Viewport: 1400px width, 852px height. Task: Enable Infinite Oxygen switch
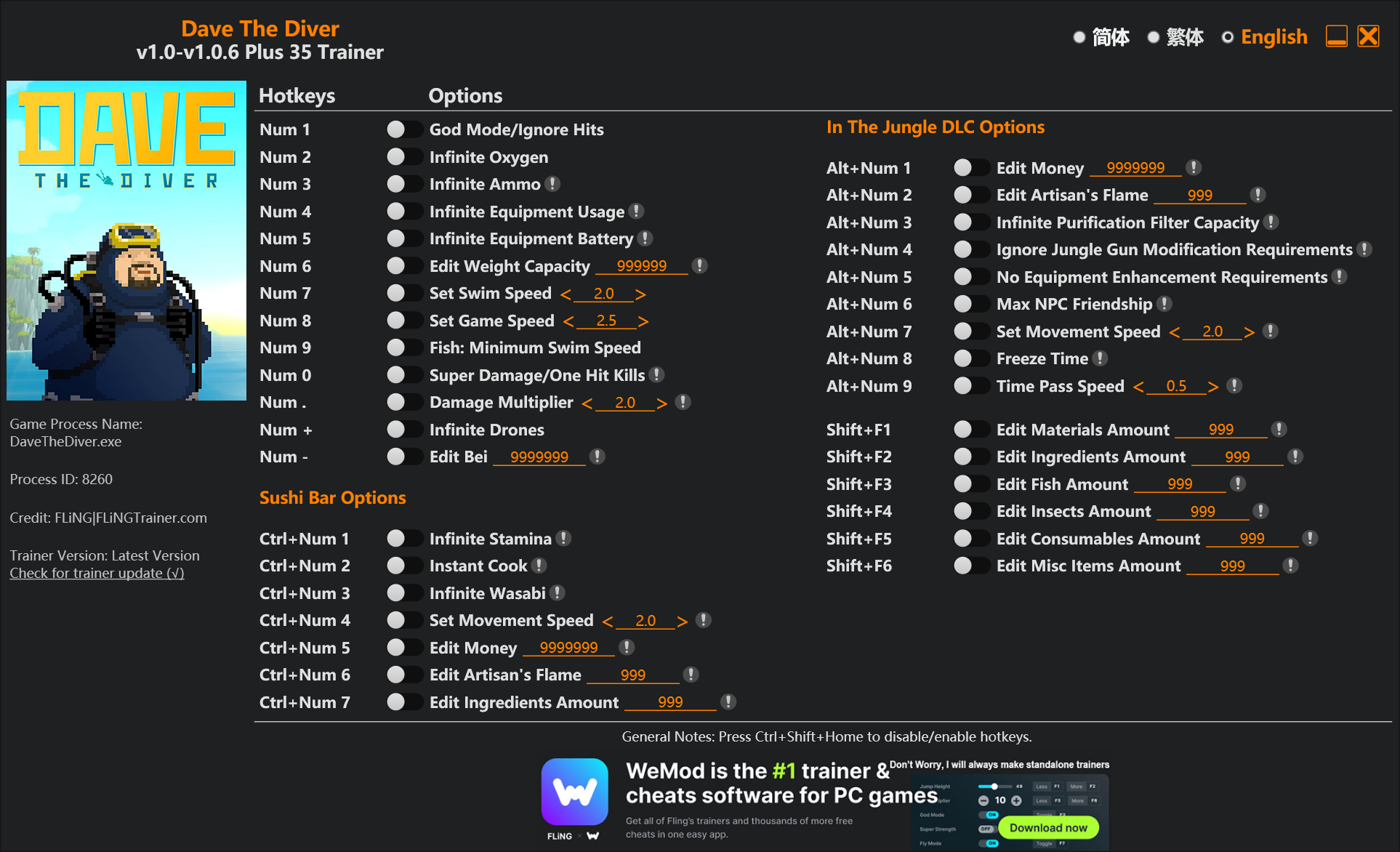(x=404, y=156)
